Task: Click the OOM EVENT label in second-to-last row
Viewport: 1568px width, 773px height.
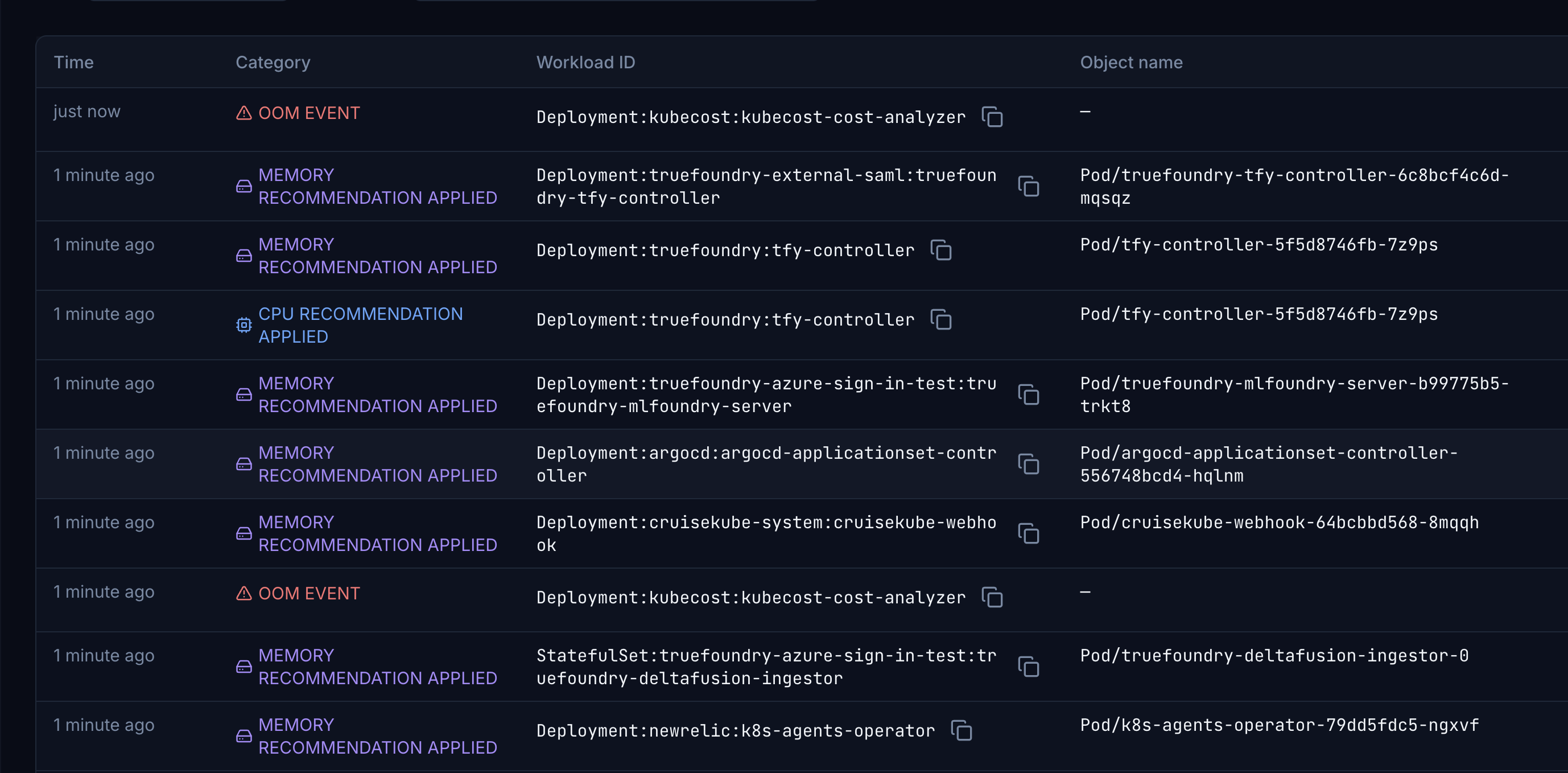Action: click(308, 593)
